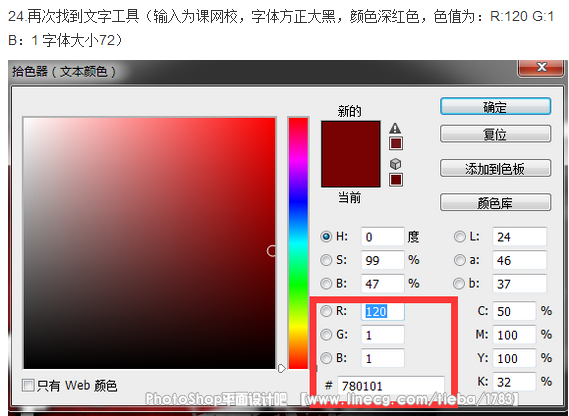Viewport: 569px width, 416px height.
Task: Select the G green radio button
Action: pyautogui.click(x=326, y=334)
